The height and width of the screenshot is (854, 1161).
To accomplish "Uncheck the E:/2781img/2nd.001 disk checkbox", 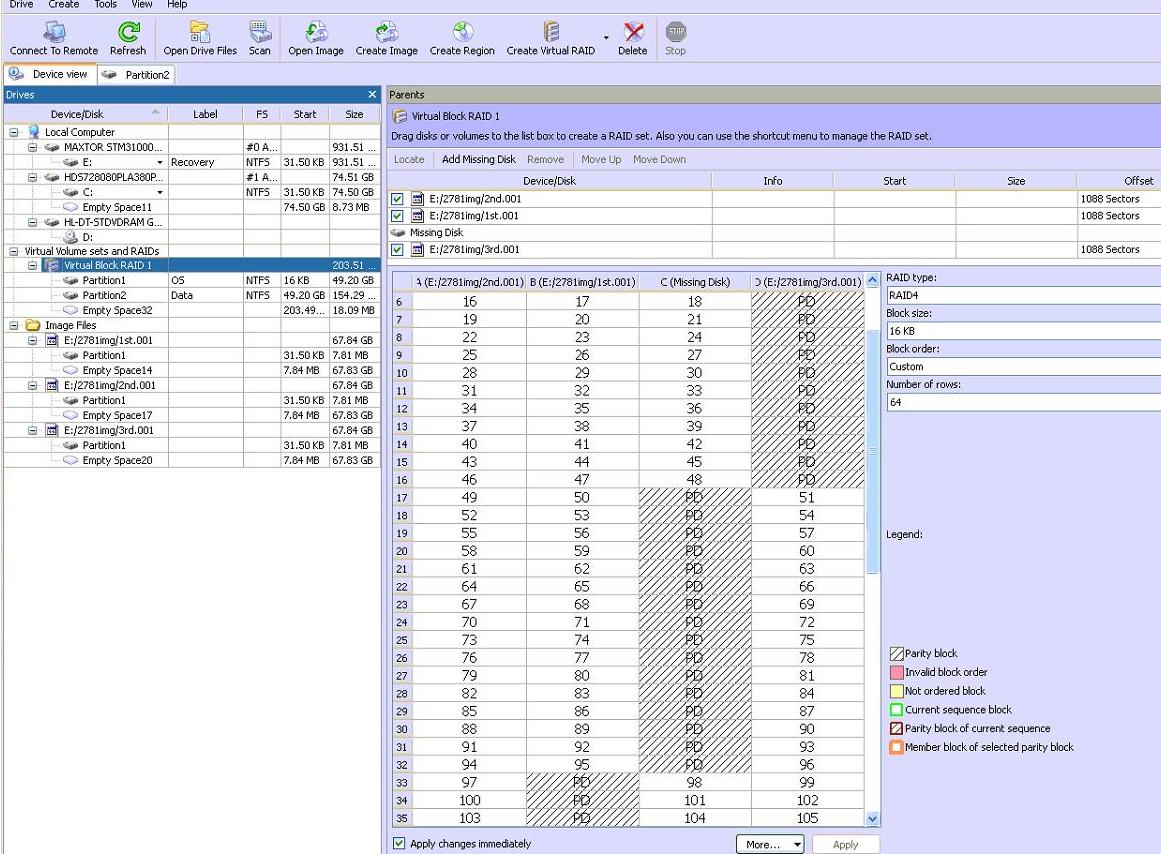I will click(397, 199).
